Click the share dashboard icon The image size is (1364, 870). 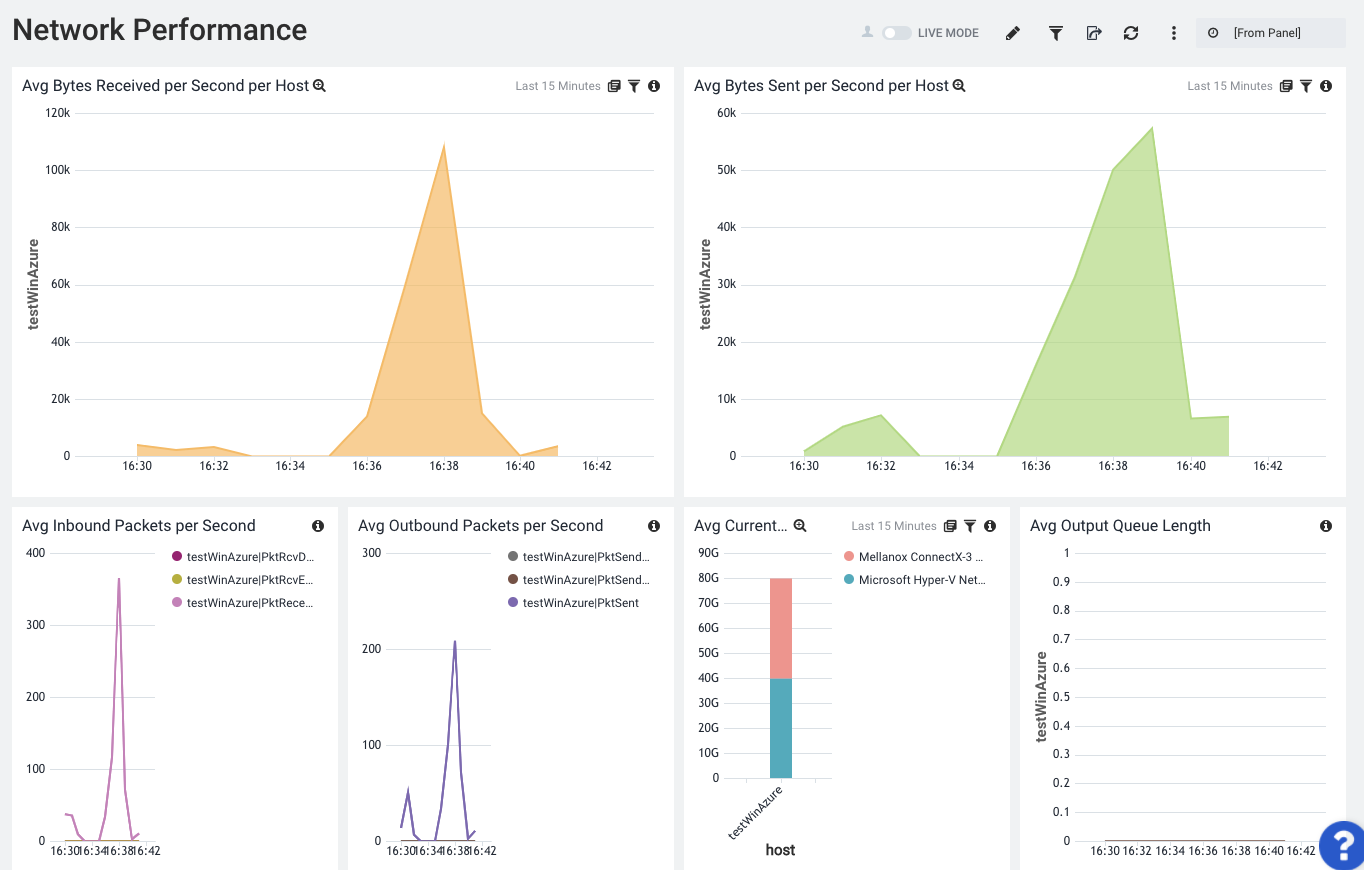[1094, 33]
